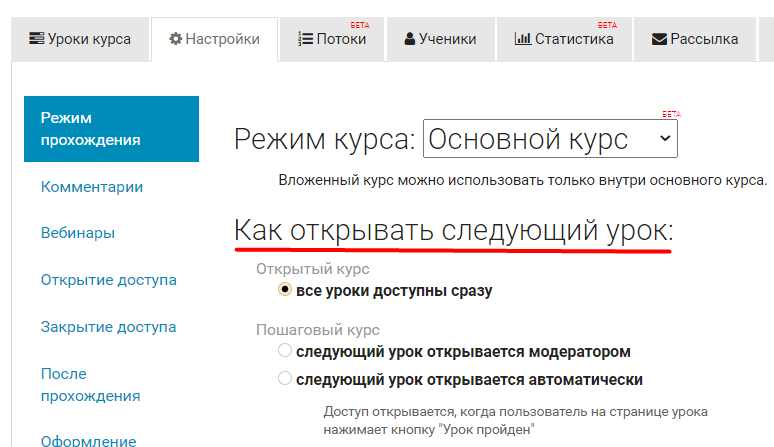The width and height of the screenshot is (774, 447).
Task: Open the Режим курса dropdown
Action: [x=550, y=139]
